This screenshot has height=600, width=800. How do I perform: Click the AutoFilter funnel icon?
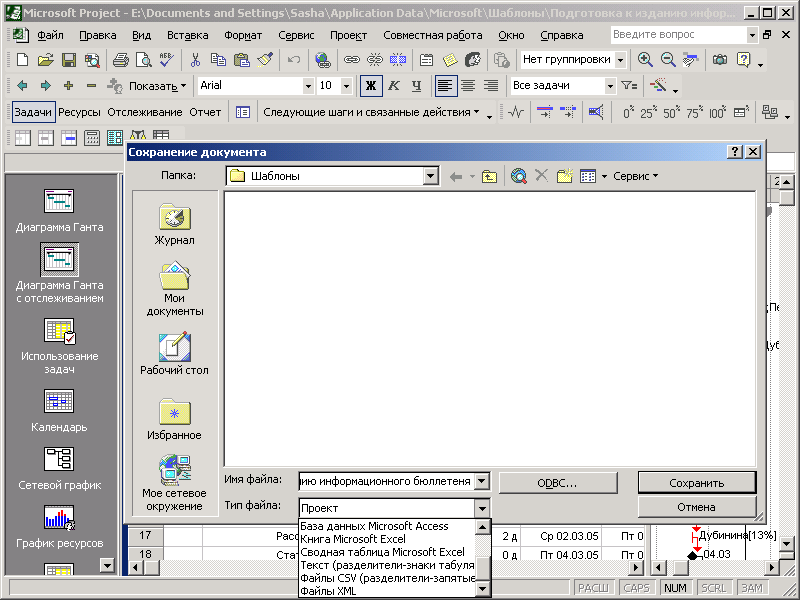(629, 86)
